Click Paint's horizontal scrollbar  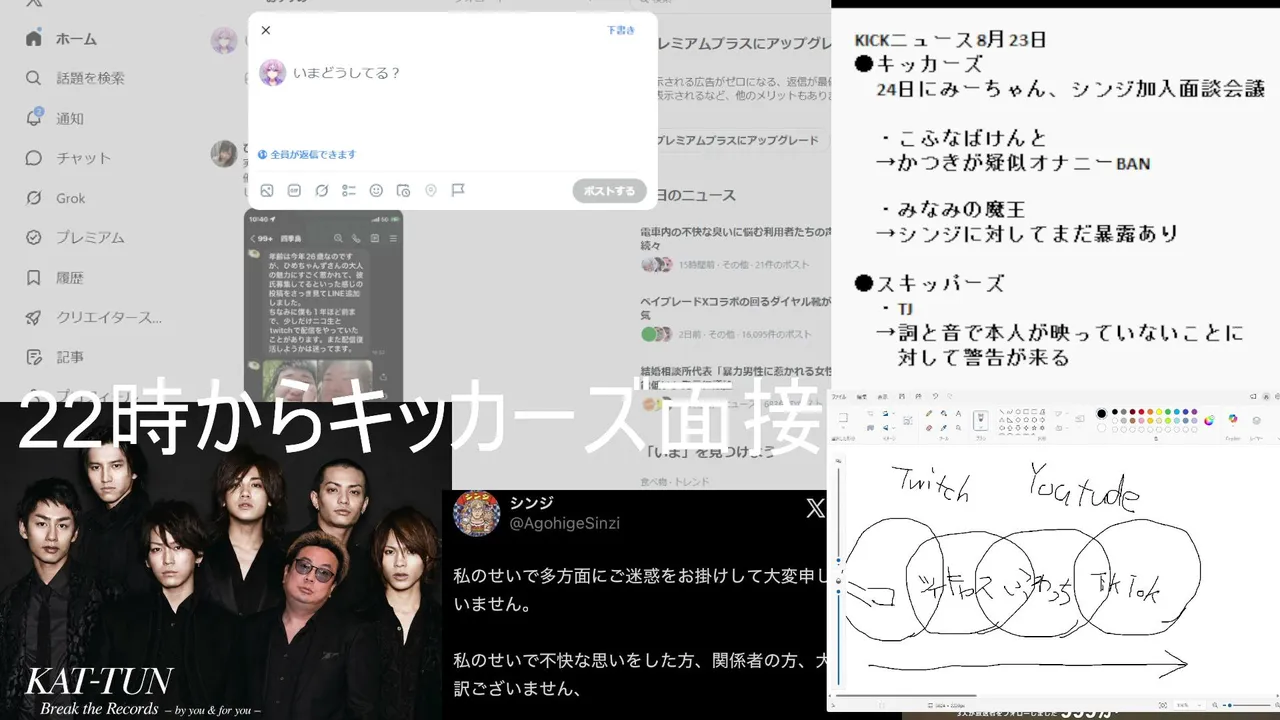906,695
